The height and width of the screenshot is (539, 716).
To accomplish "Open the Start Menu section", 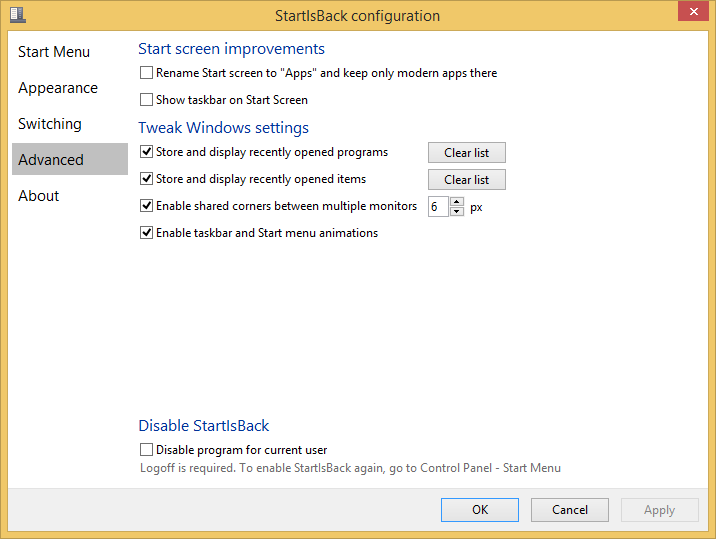I will pos(54,52).
